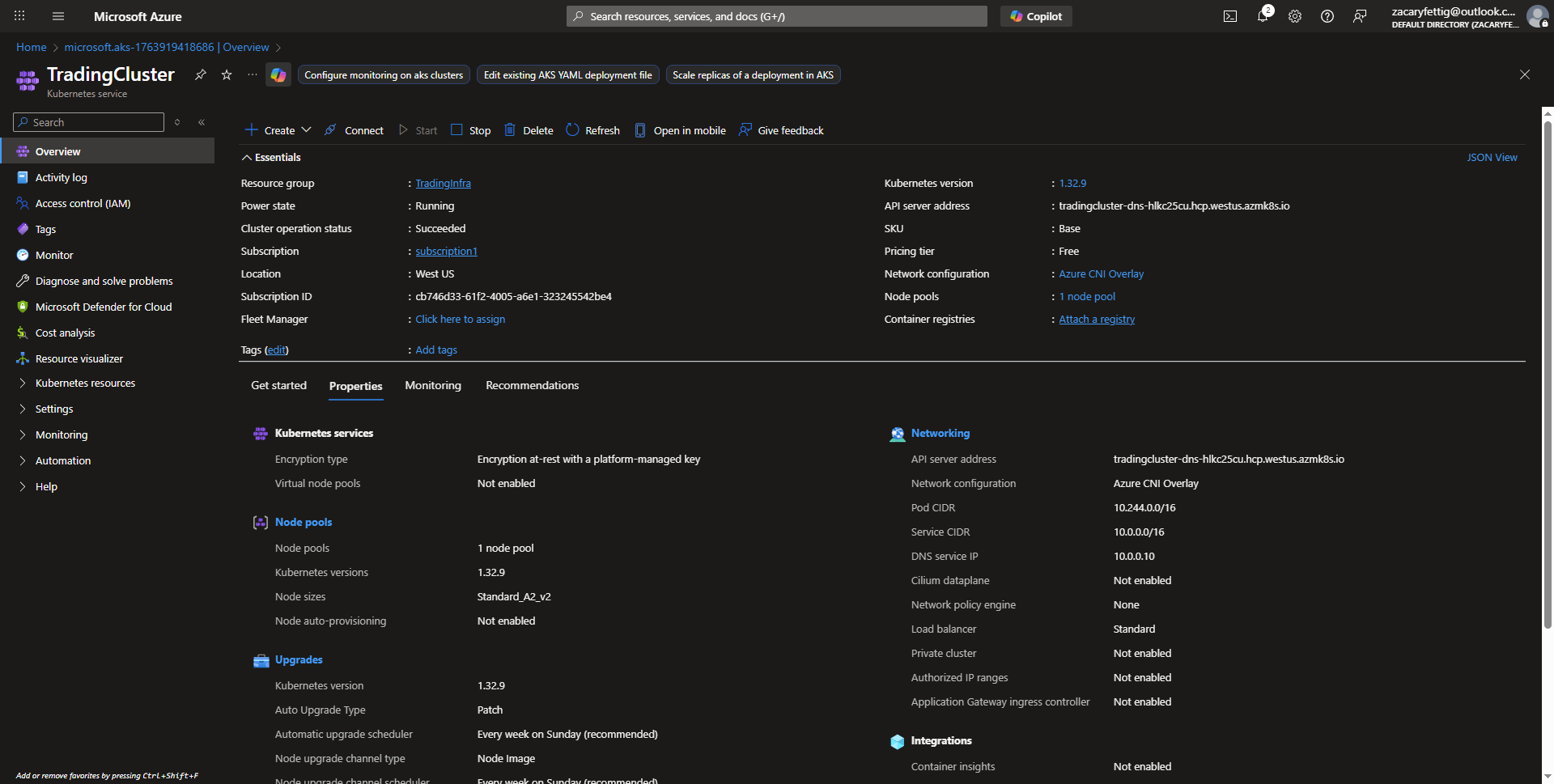
Task: Click Attach a registry link
Action: [x=1096, y=320]
